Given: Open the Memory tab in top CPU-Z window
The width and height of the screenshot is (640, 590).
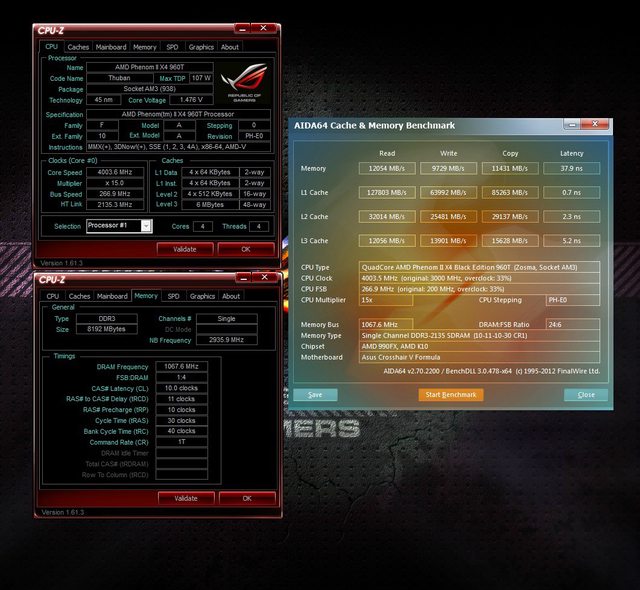Looking at the screenshot, I should [x=144, y=47].
